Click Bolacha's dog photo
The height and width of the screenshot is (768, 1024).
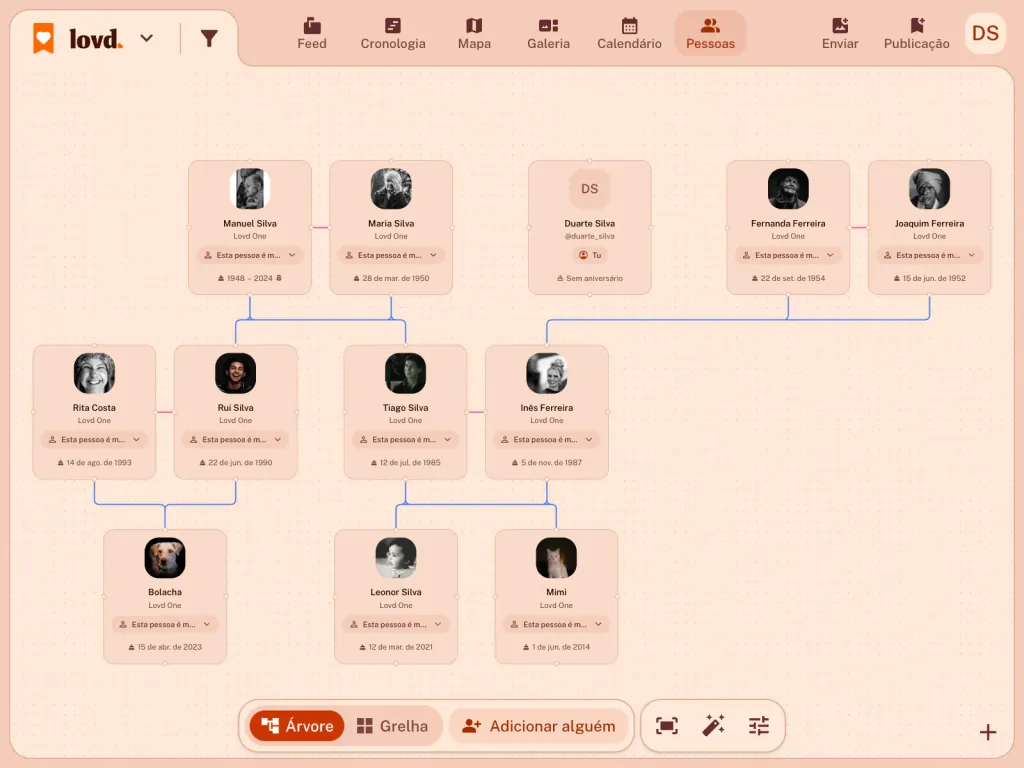165,558
